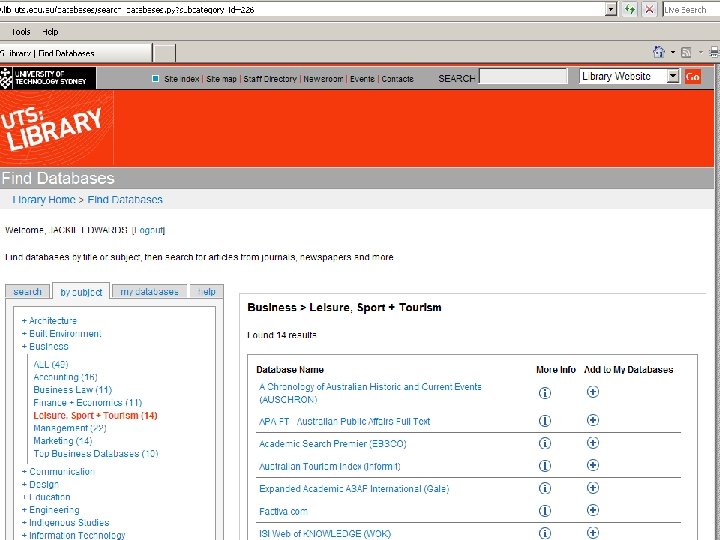Click the Logout link
The image size is (720, 540).
point(148,230)
